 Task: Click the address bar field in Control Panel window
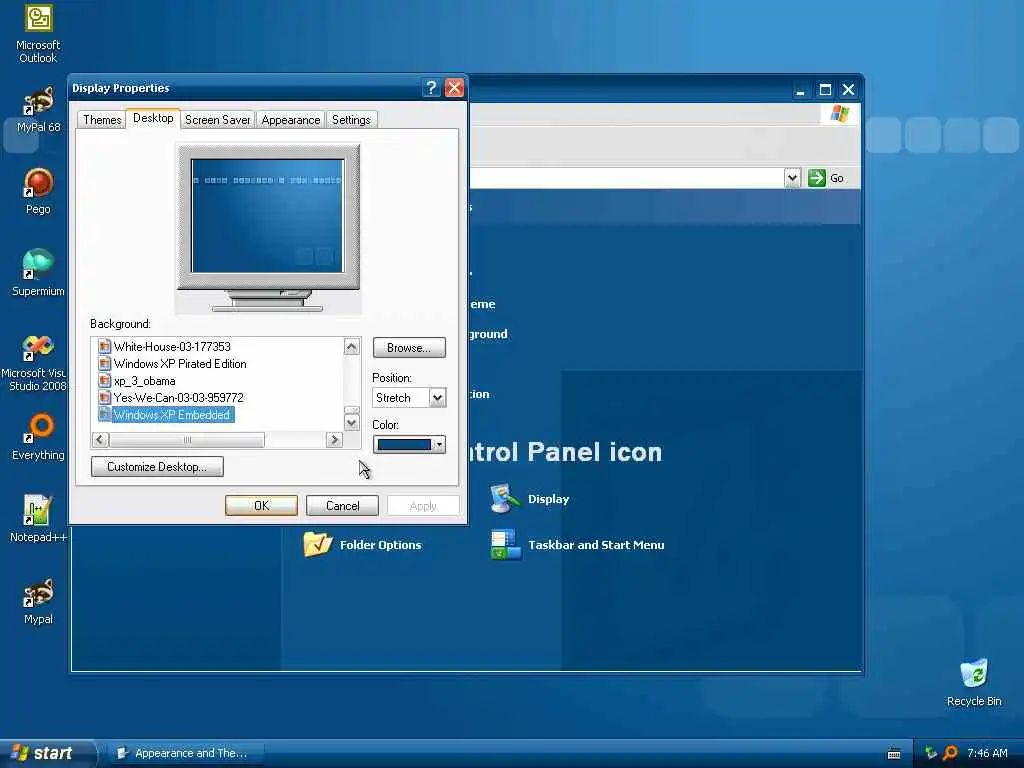(627, 178)
